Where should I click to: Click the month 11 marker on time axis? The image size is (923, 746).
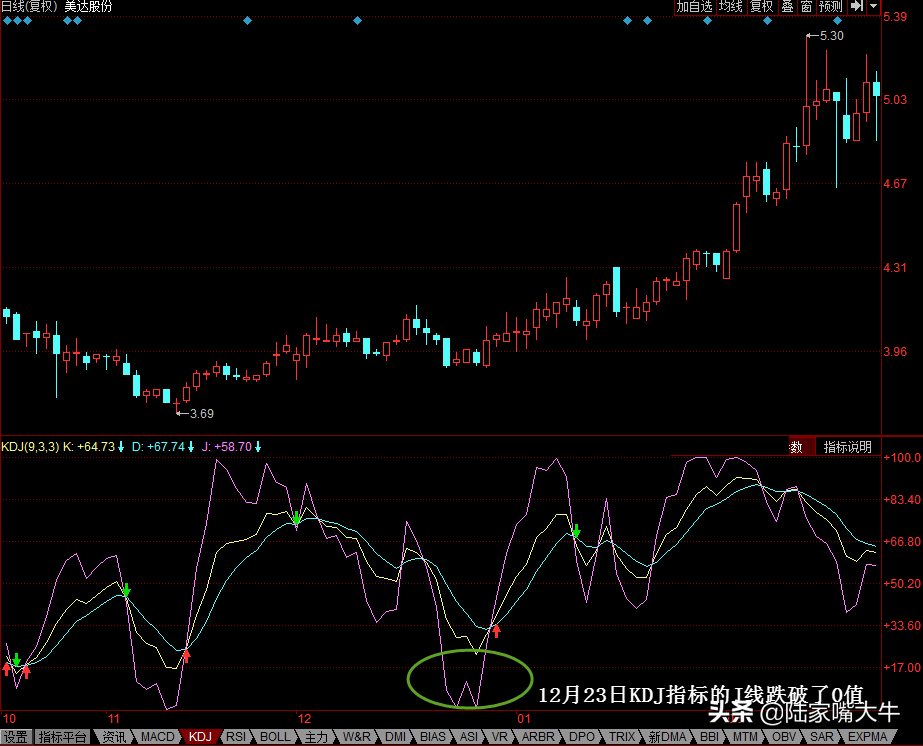[114, 719]
